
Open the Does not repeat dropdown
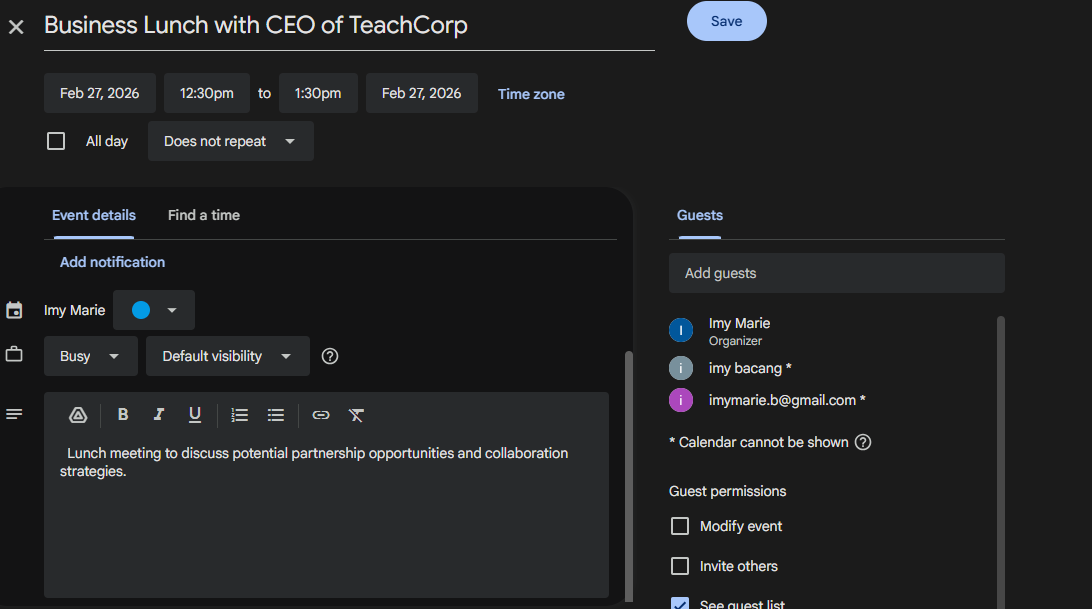(x=230, y=141)
